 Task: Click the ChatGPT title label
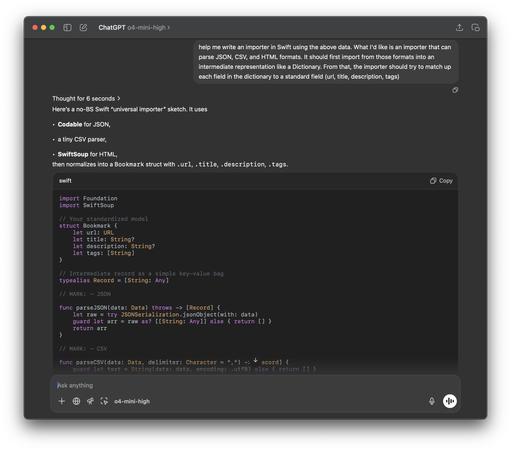point(112,28)
